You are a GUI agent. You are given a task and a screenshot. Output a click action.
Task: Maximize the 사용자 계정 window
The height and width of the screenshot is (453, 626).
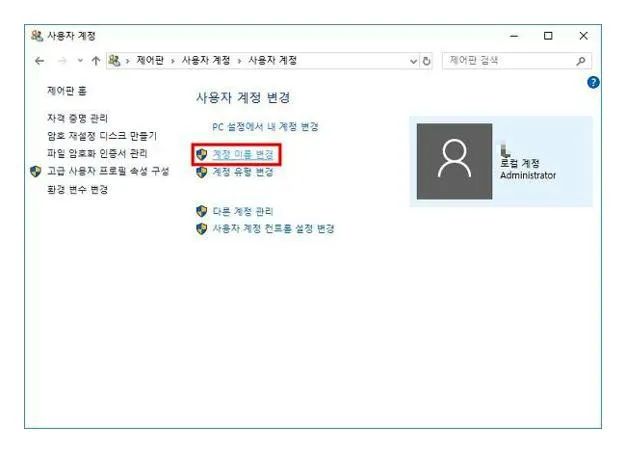548,36
